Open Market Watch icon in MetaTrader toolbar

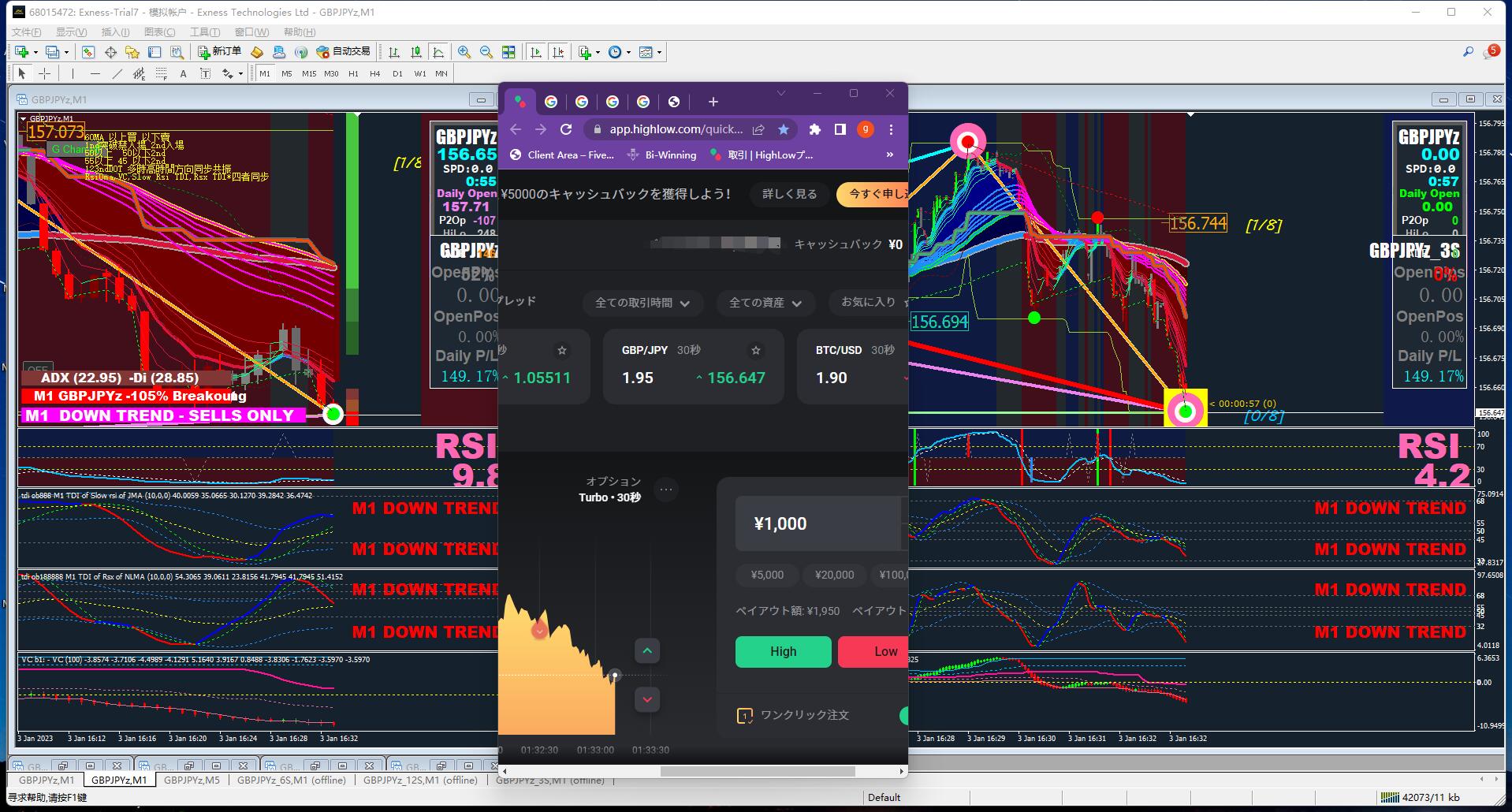(88, 52)
